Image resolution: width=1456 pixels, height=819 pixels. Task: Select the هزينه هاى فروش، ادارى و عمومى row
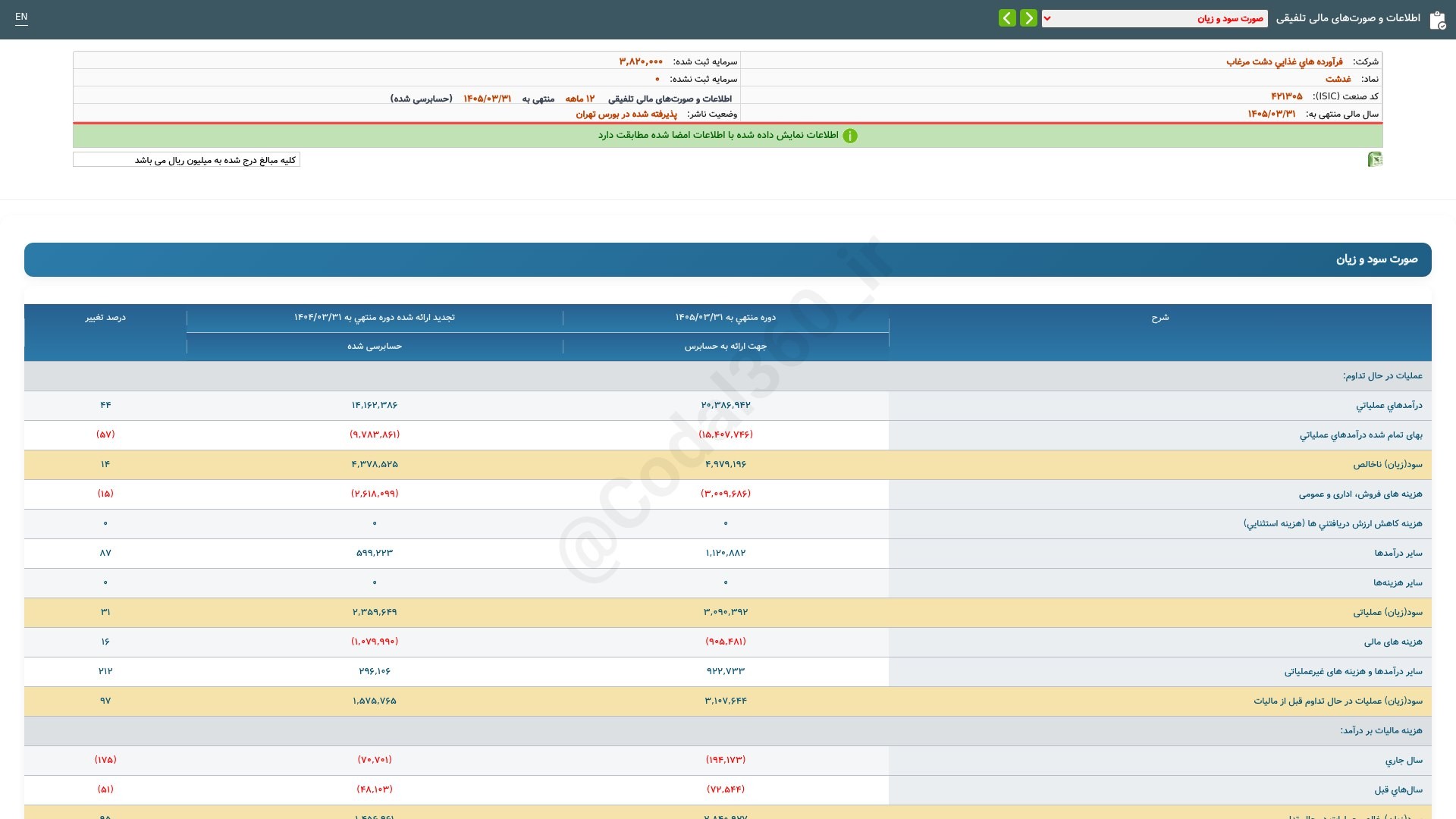[728, 494]
